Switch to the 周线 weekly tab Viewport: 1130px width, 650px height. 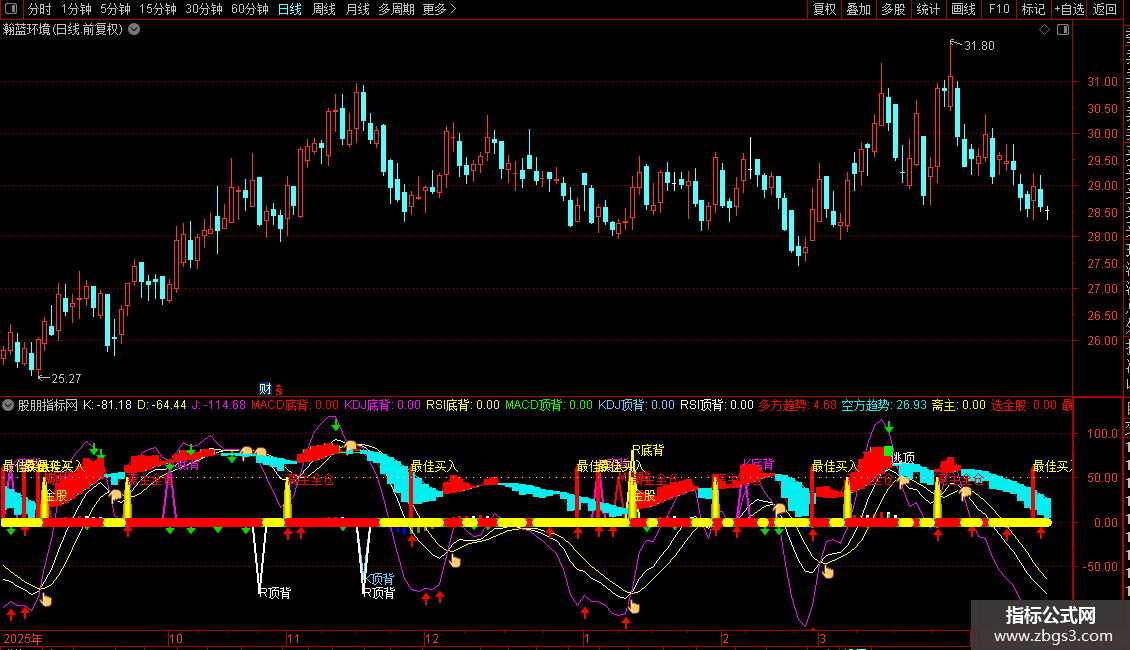324,10
